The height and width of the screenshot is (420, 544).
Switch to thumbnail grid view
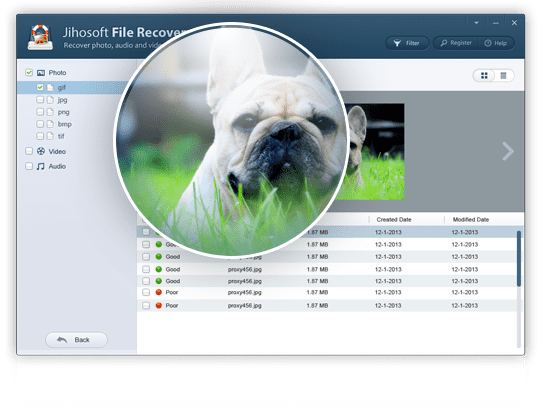coord(484,75)
